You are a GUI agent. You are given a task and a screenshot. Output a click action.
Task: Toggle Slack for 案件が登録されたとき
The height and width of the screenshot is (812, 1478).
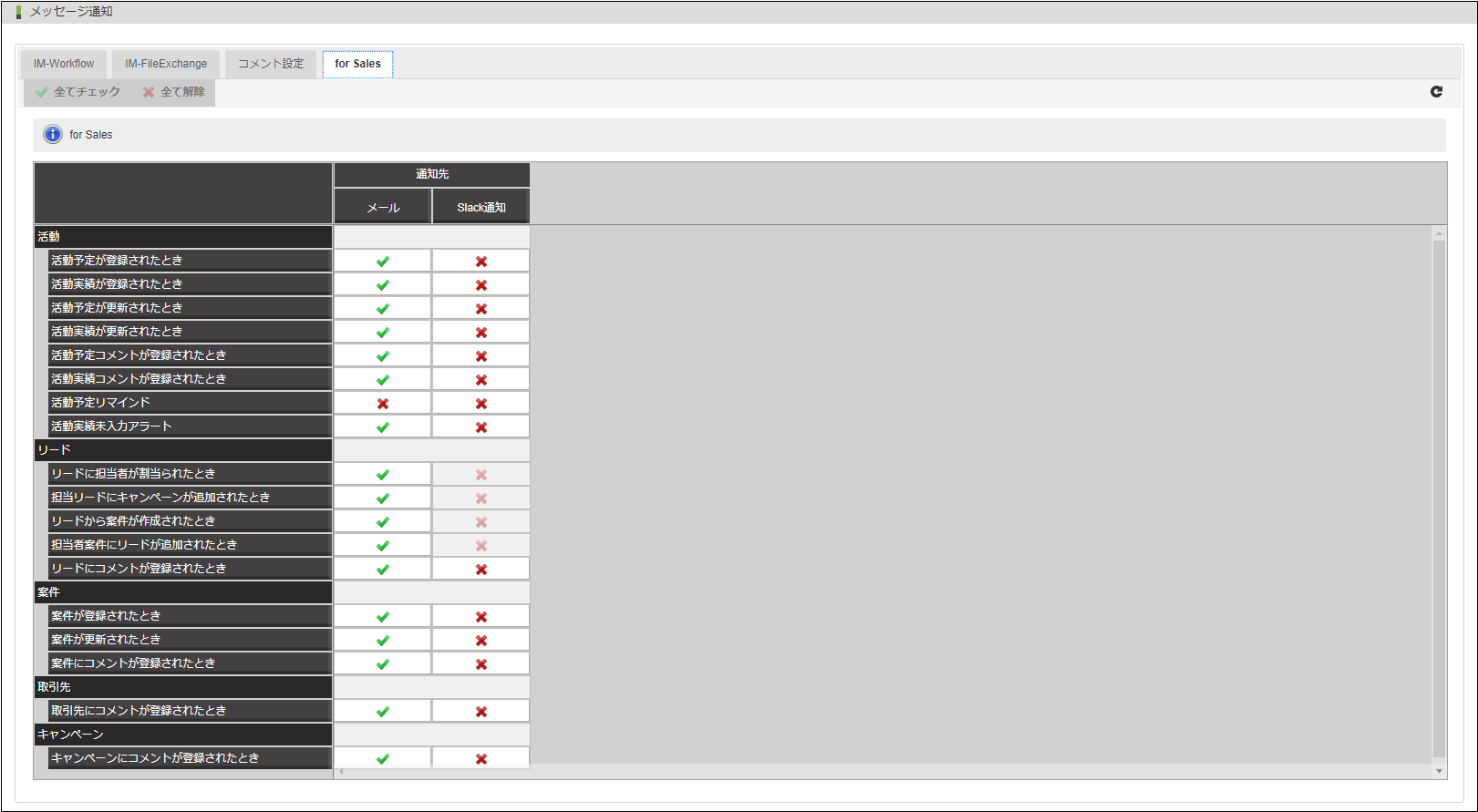(x=481, y=616)
